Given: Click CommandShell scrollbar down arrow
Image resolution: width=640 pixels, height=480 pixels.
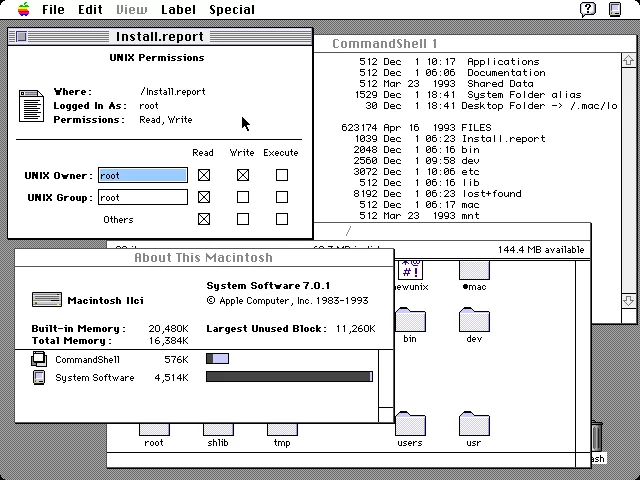Looking at the screenshot, I should pyautogui.click(x=628, y=301).
